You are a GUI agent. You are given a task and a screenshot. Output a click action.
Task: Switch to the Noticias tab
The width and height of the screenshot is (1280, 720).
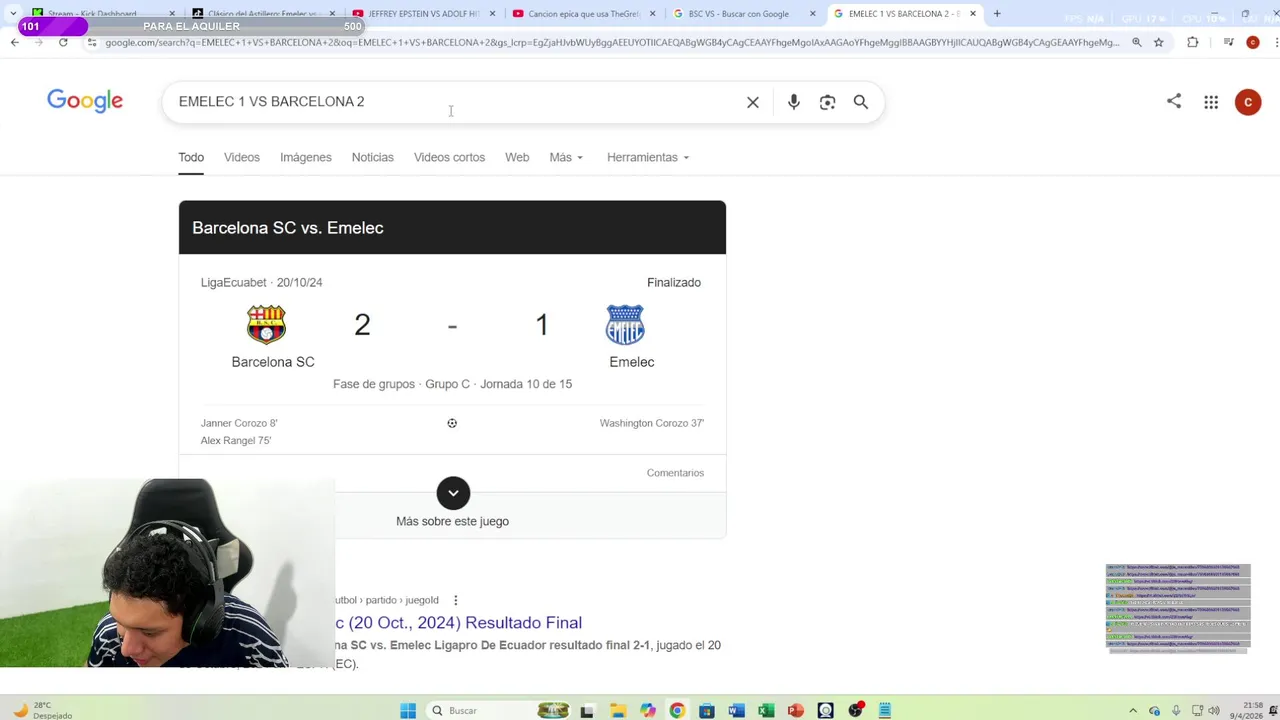tap(373, 157)
